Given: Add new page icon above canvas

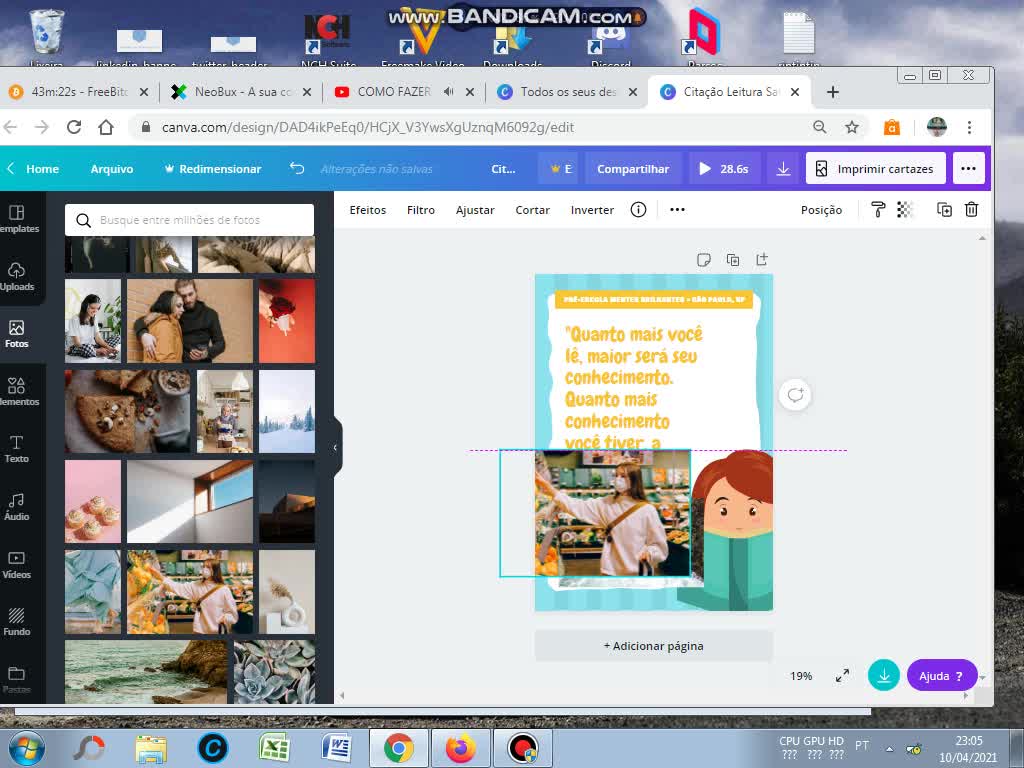Looking at the screenshot, I should (761, 259).
